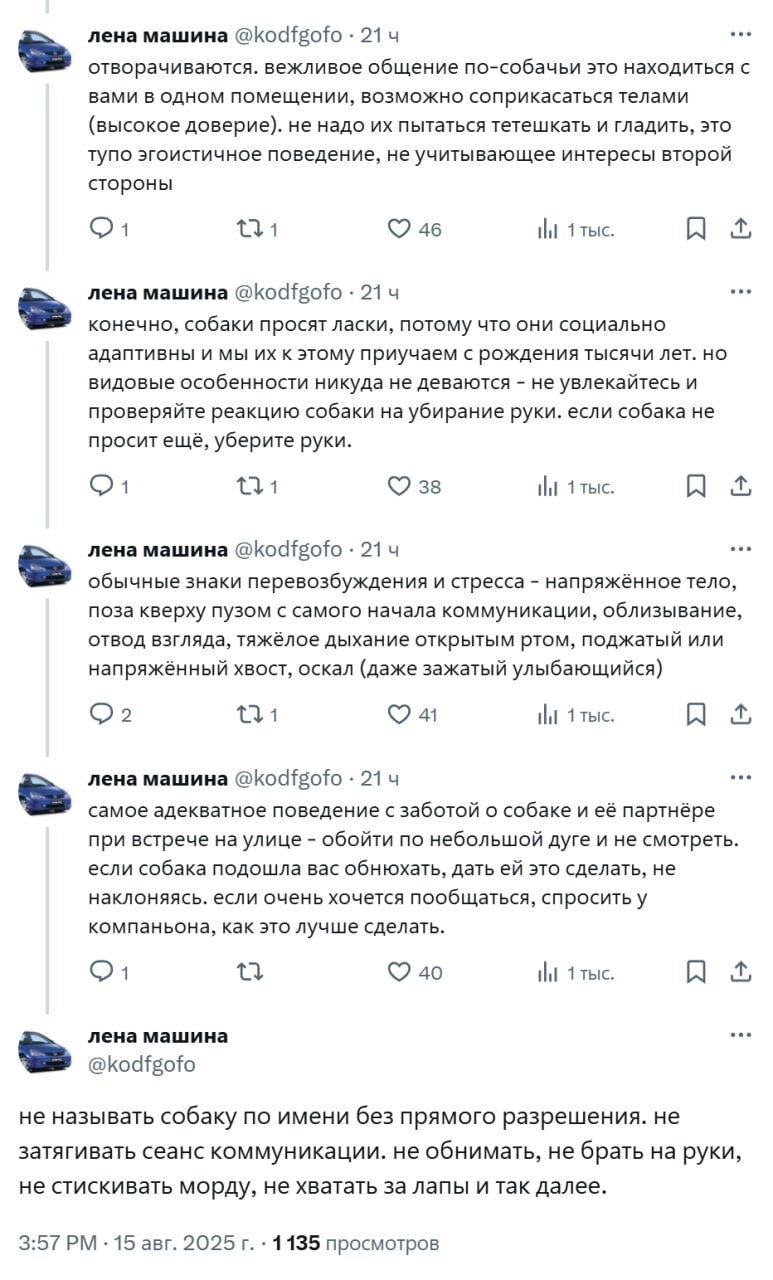This screenshot has height=1280, width=773.
Task: Like the tweet with 38 likes
Action: [399, 486]
